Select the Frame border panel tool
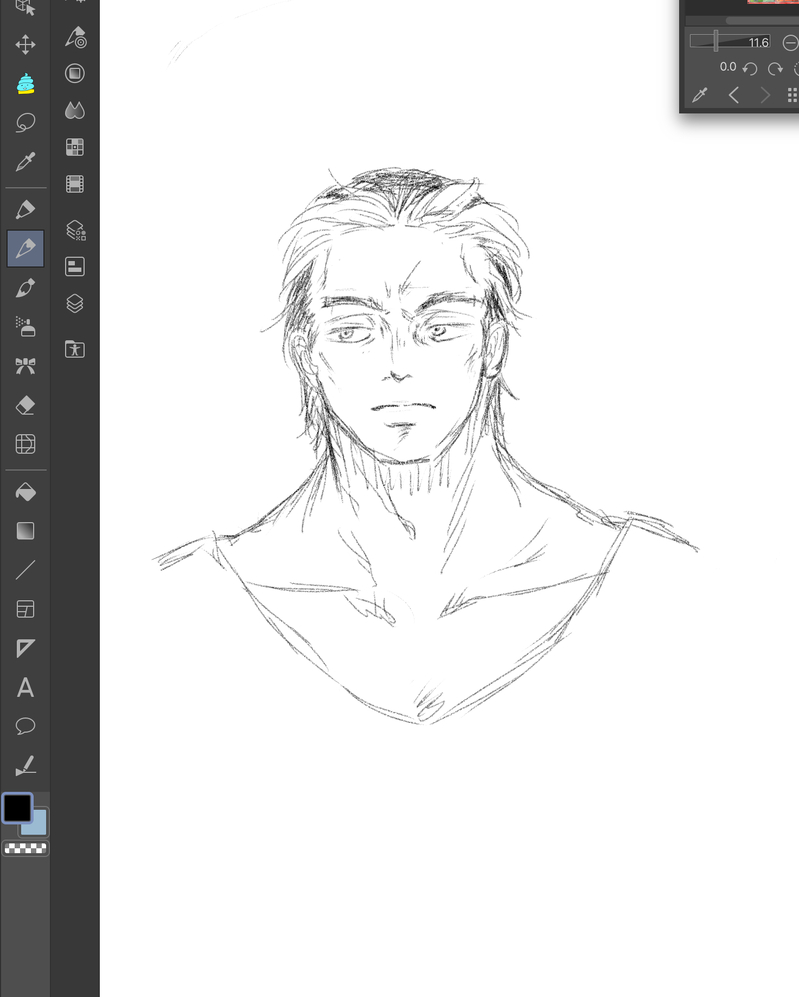 25,609
